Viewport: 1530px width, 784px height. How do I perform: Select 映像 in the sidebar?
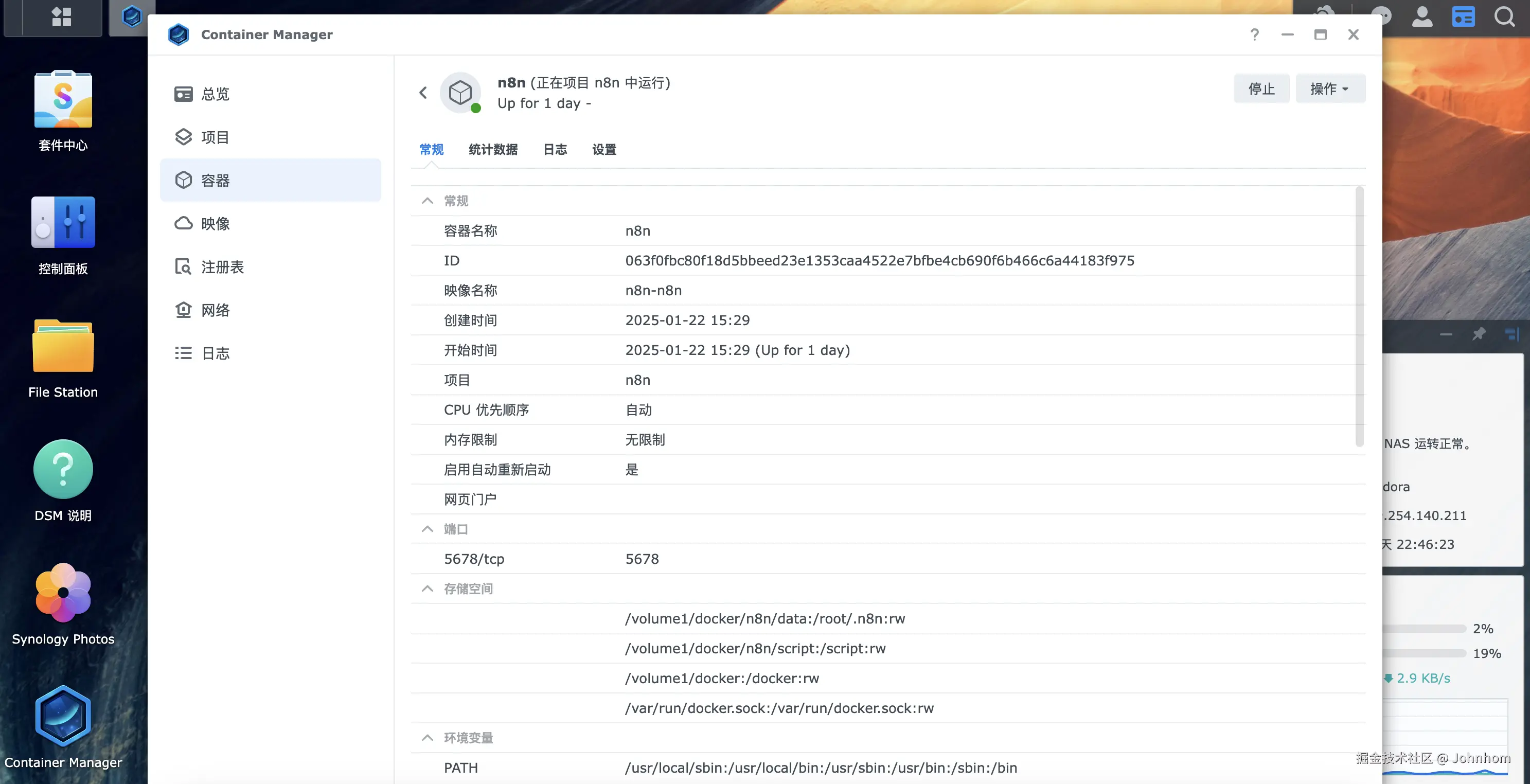(215, 224)
